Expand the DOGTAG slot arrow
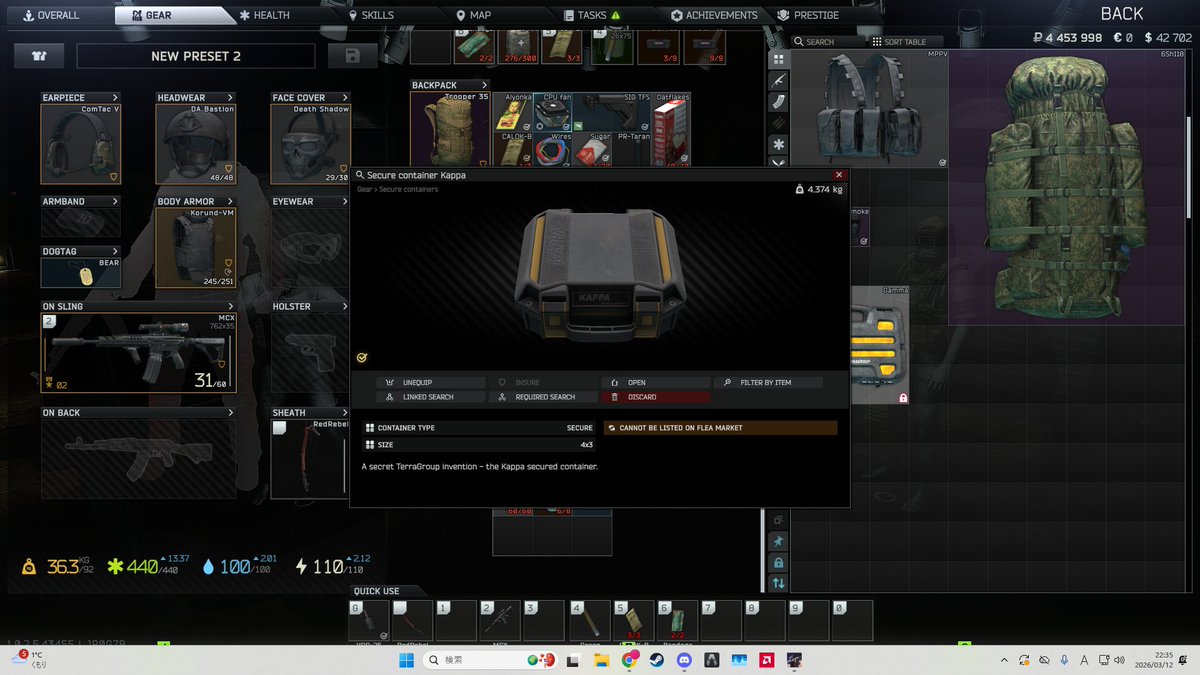1200x675 pixels. tap(115, 251)
